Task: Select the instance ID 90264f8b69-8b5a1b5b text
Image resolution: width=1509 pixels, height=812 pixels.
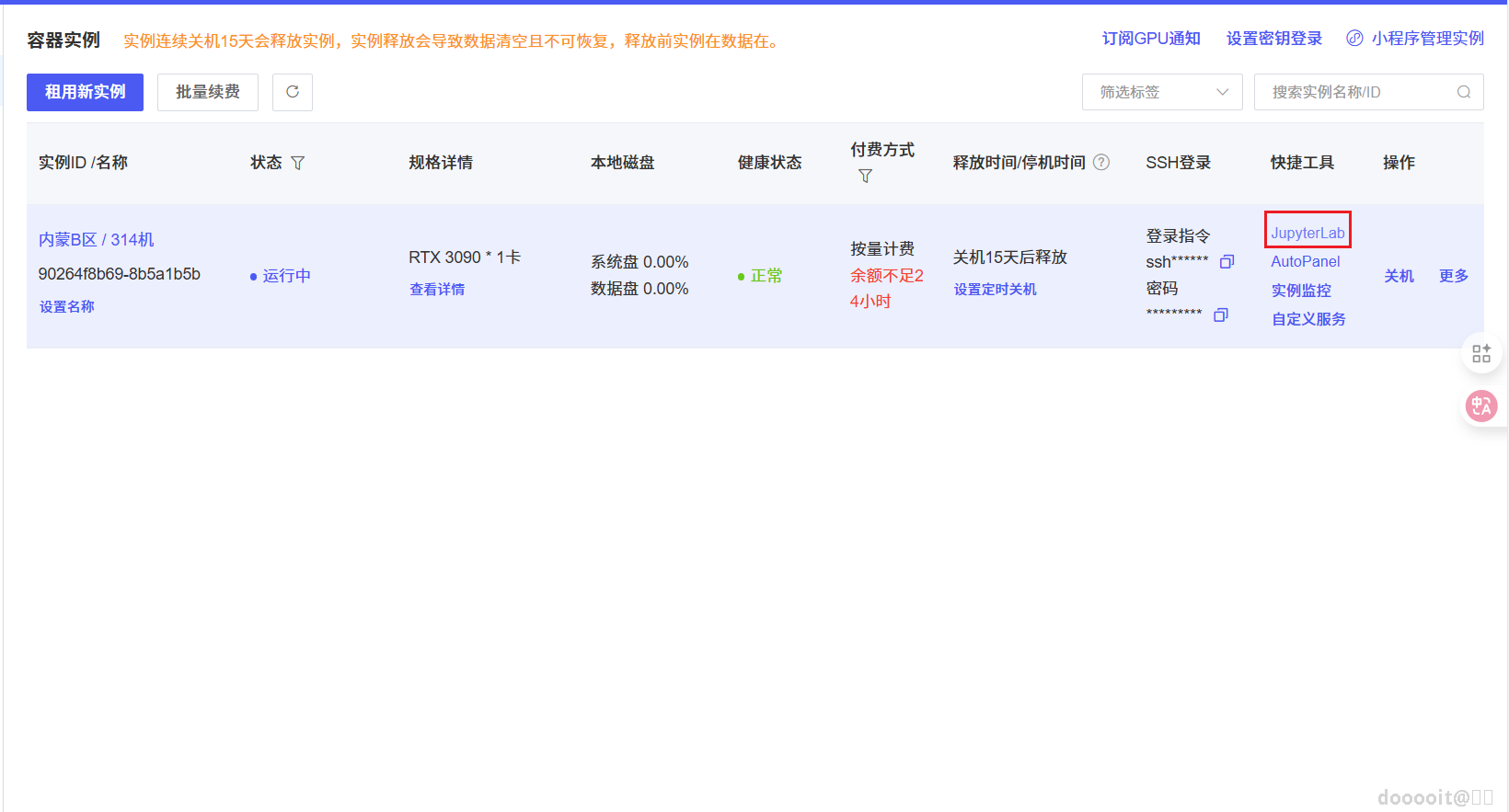Action: coord(120,274)
